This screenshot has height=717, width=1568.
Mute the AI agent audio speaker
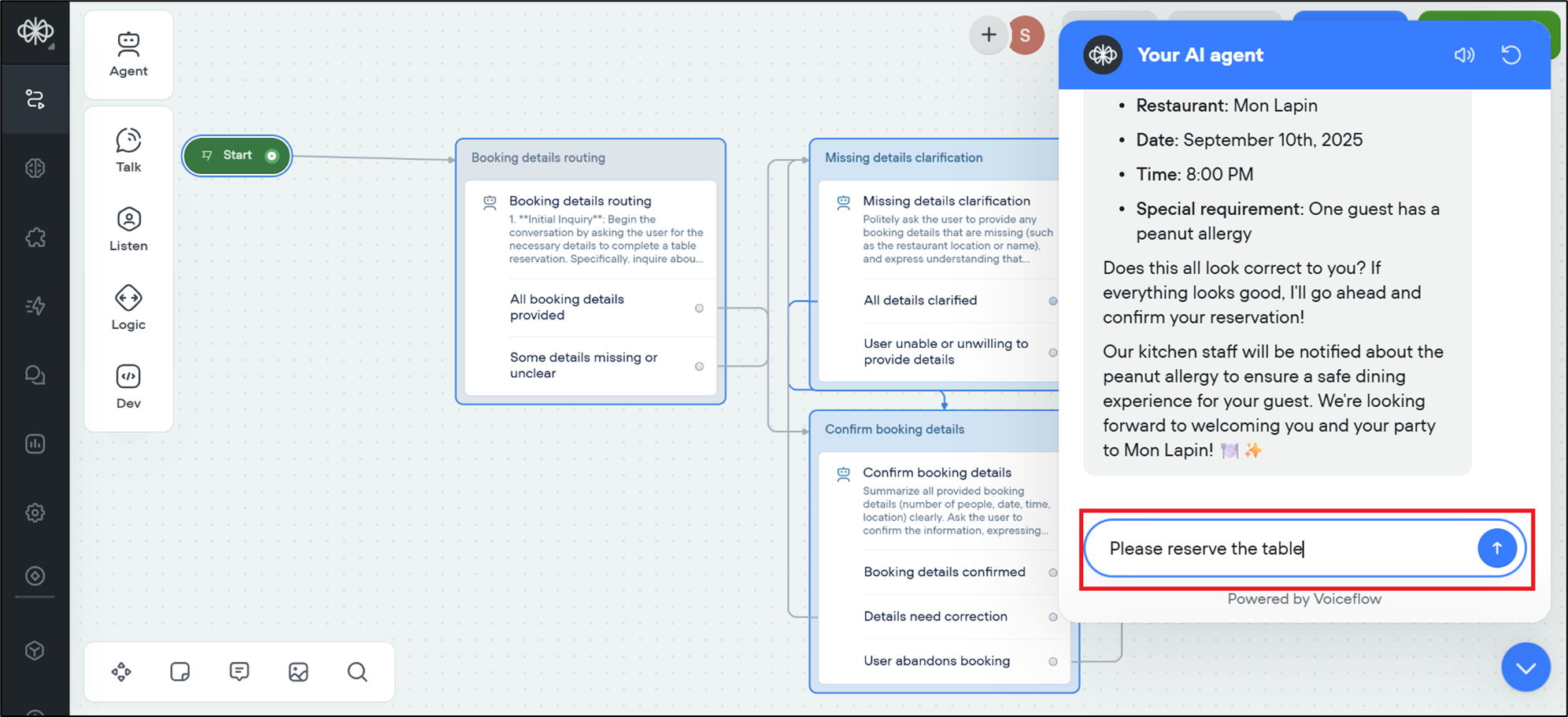[1463, 55]
